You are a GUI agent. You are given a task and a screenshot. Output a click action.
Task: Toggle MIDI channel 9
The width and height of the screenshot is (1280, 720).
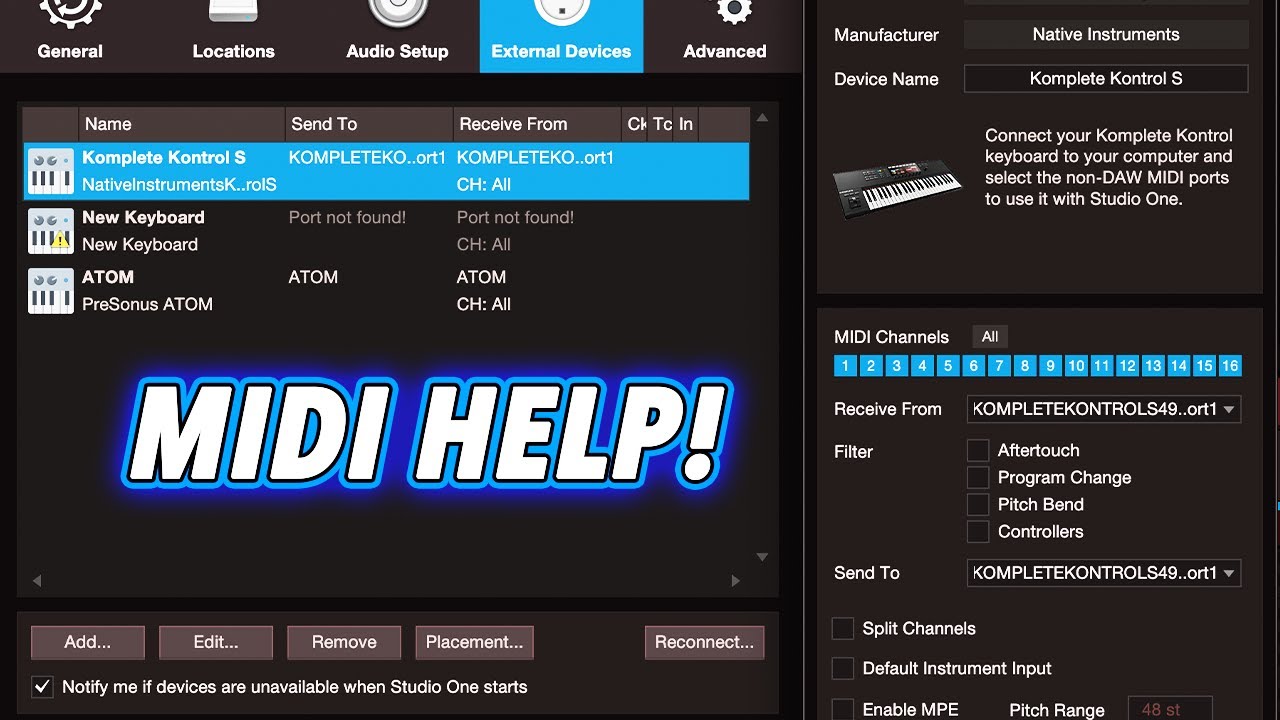click(x=1051, y=366)
